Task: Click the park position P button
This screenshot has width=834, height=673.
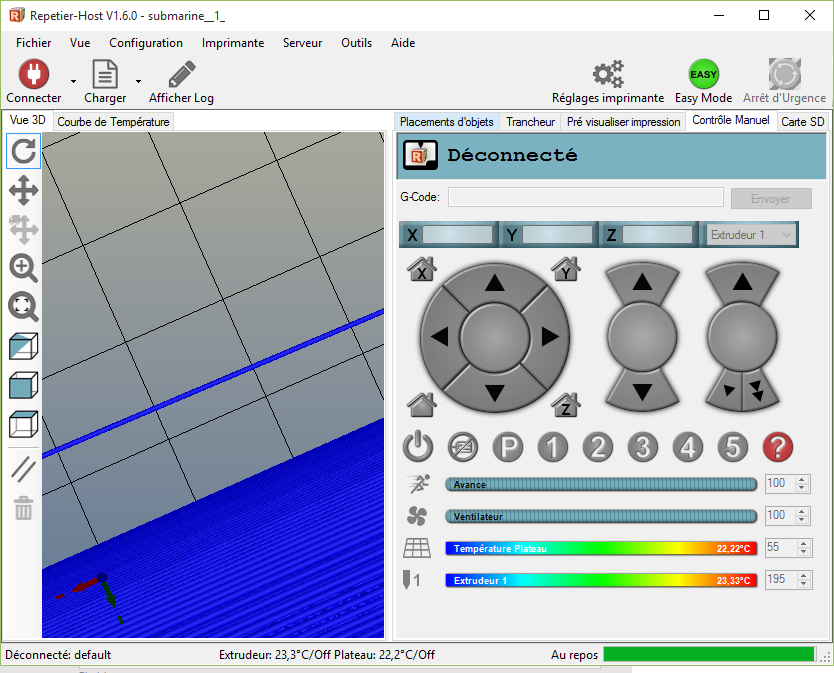Action: point(508,447)
